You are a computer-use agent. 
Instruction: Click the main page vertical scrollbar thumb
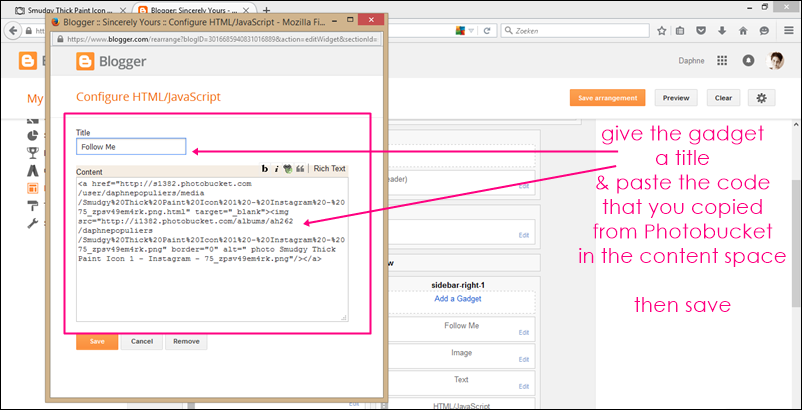click(x=796, y=243)
